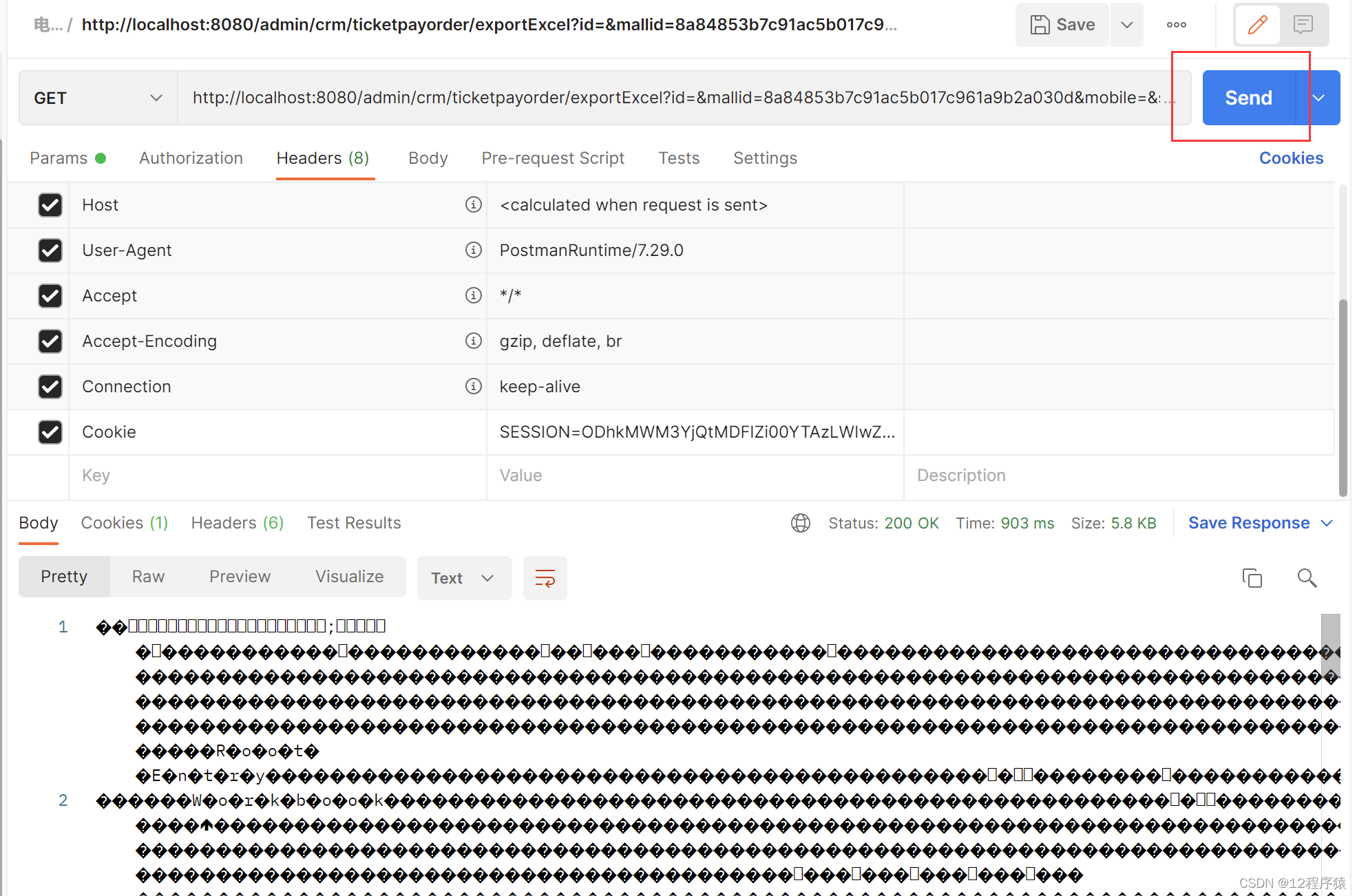Show info icon for User-Agent header
The height and width of the screenshot is (896, 1357).
coord(473,250)
